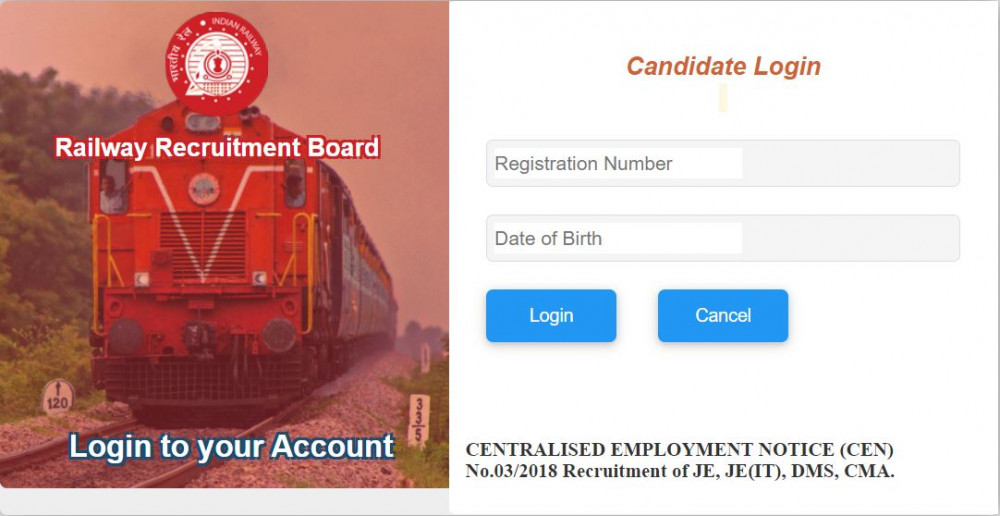
Task: Select the Candidate Login heading
Action: 723,67
